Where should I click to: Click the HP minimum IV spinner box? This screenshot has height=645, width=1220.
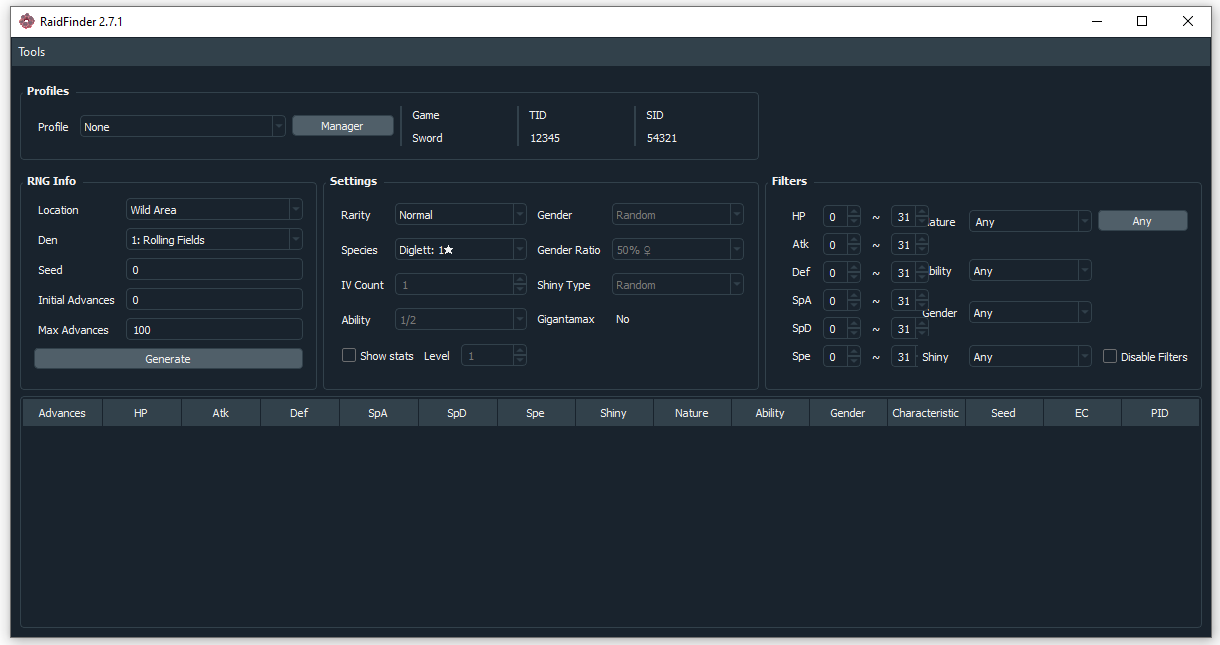coord(835,217)
